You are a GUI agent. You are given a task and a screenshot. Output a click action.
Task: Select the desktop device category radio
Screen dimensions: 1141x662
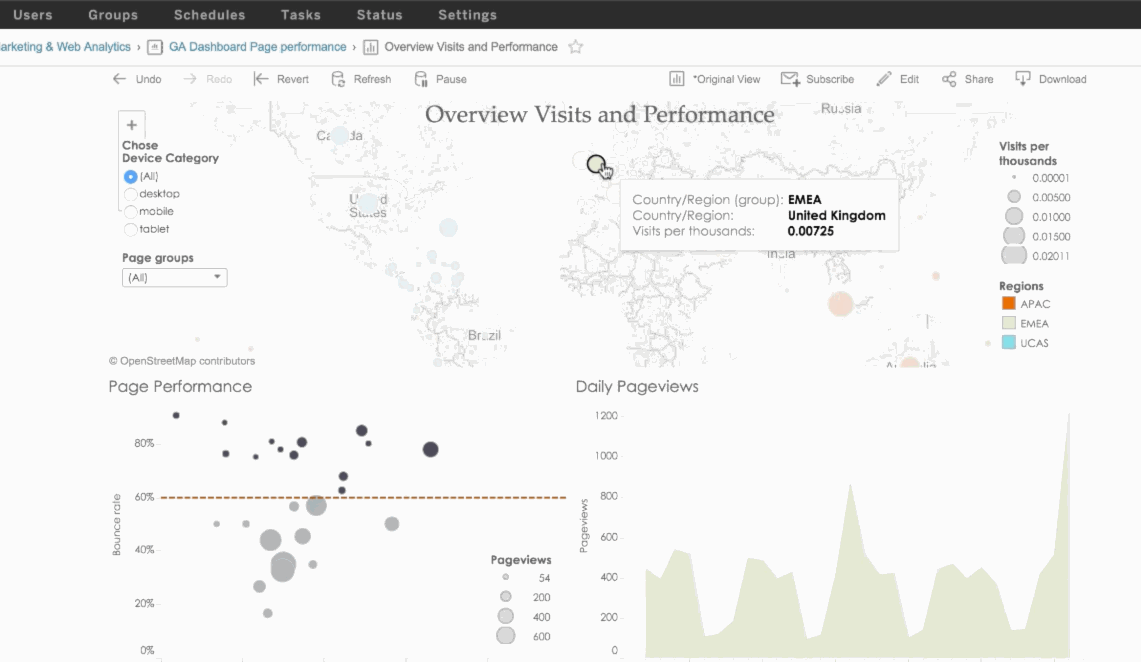(x=130, y=194)
